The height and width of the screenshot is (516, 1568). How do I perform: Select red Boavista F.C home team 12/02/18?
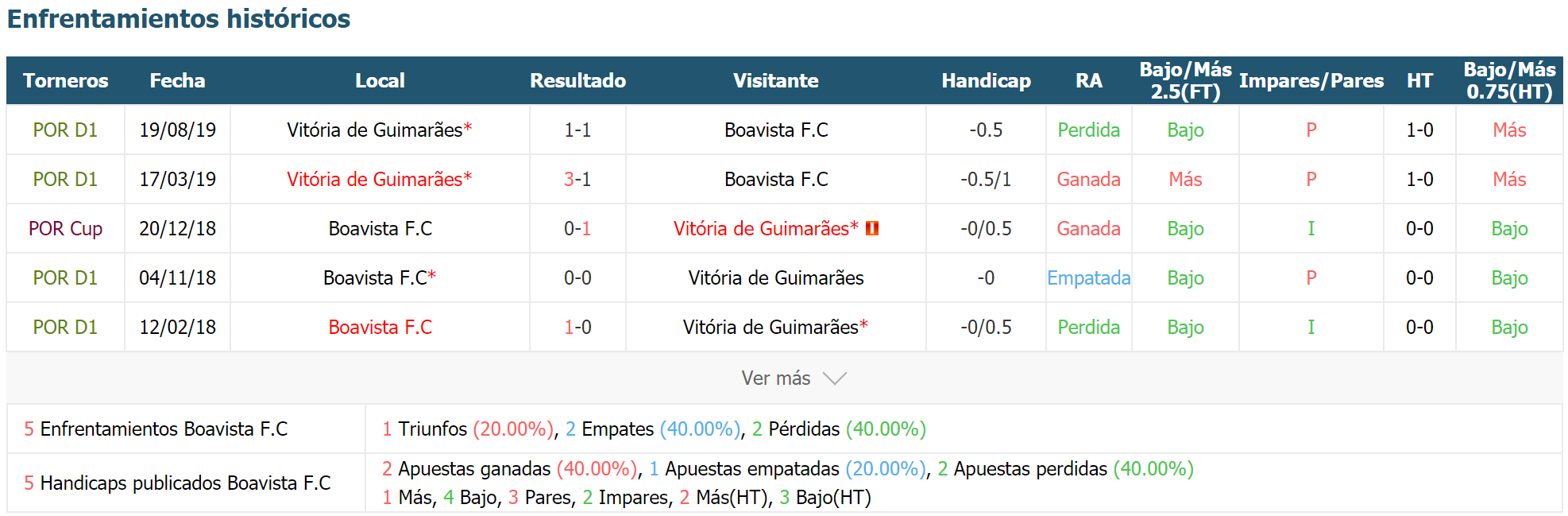380,328
